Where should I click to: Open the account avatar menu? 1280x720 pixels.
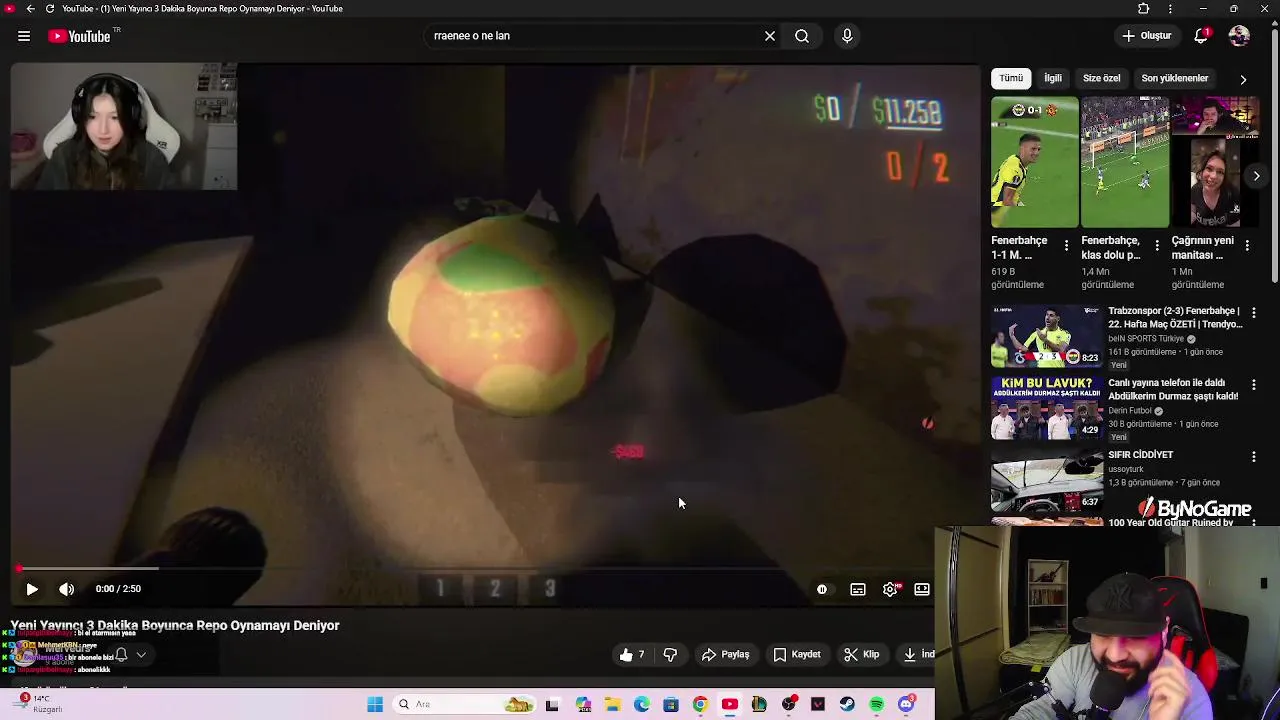coord(1239,36)
